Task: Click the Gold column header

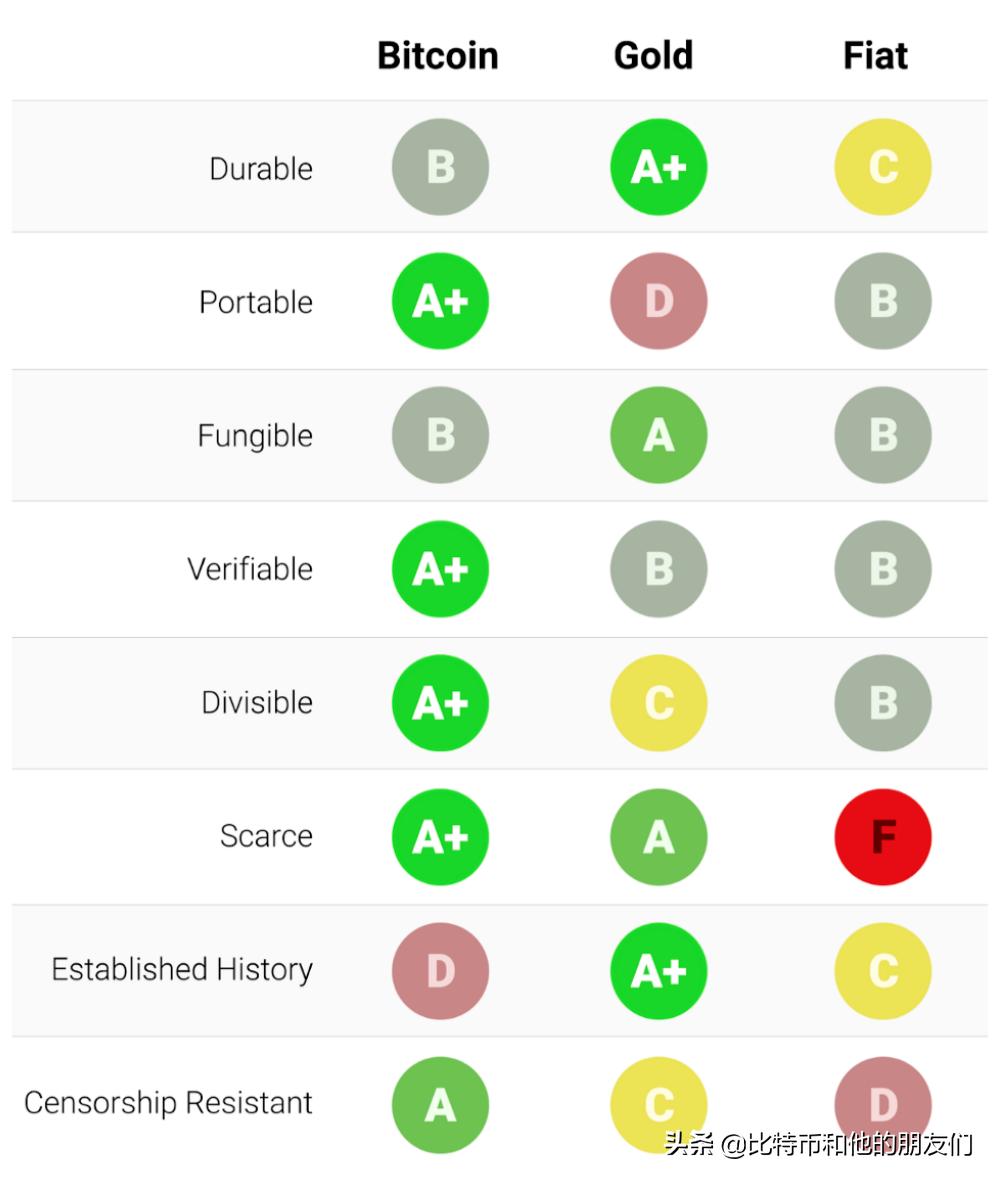Action: [x=653, y=56]
